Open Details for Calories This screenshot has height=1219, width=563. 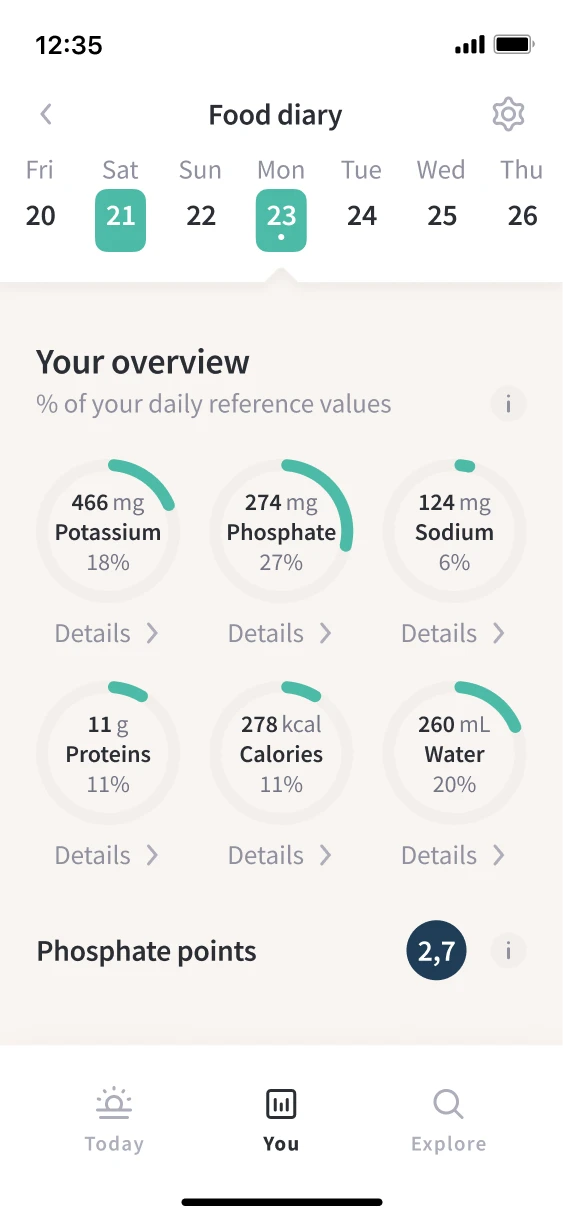tap(281, 855)
